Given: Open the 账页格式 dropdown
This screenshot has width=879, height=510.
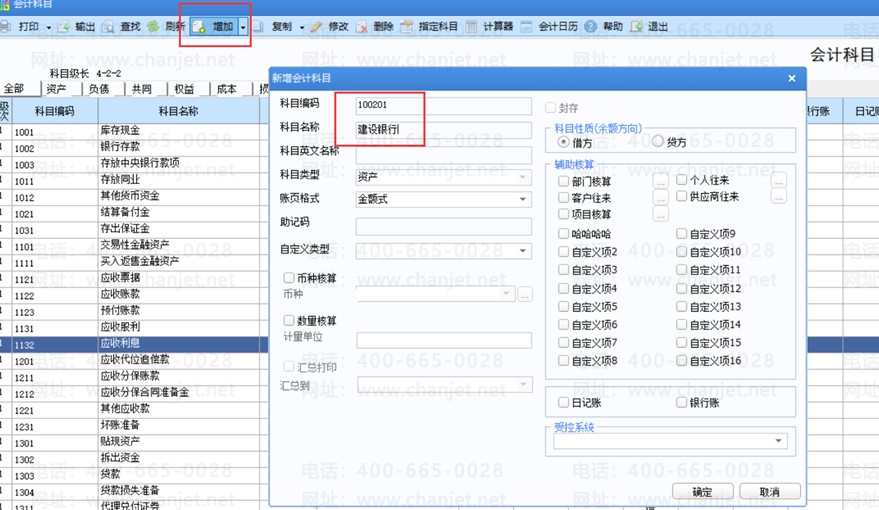Looking at the screenshot, I should (522, 199).
